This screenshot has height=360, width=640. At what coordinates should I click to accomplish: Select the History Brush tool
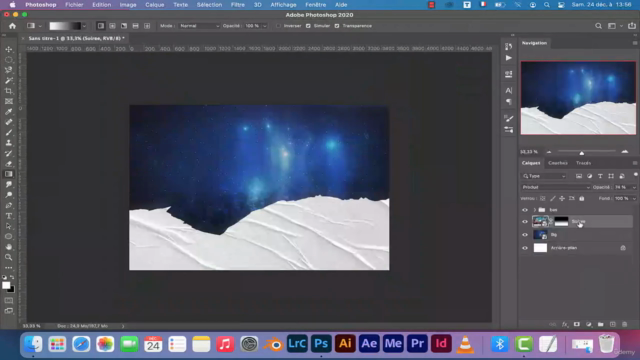[x=9, y=153]
